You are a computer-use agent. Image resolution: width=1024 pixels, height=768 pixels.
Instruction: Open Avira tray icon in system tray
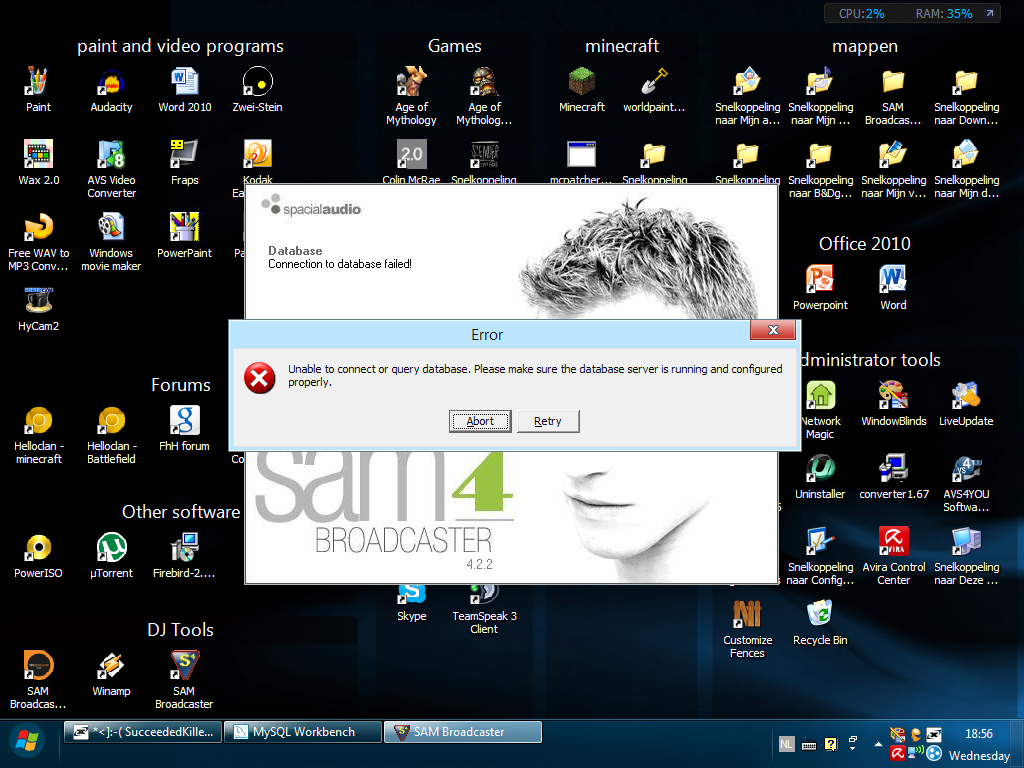pyautogui.click(x=898, y=754)
